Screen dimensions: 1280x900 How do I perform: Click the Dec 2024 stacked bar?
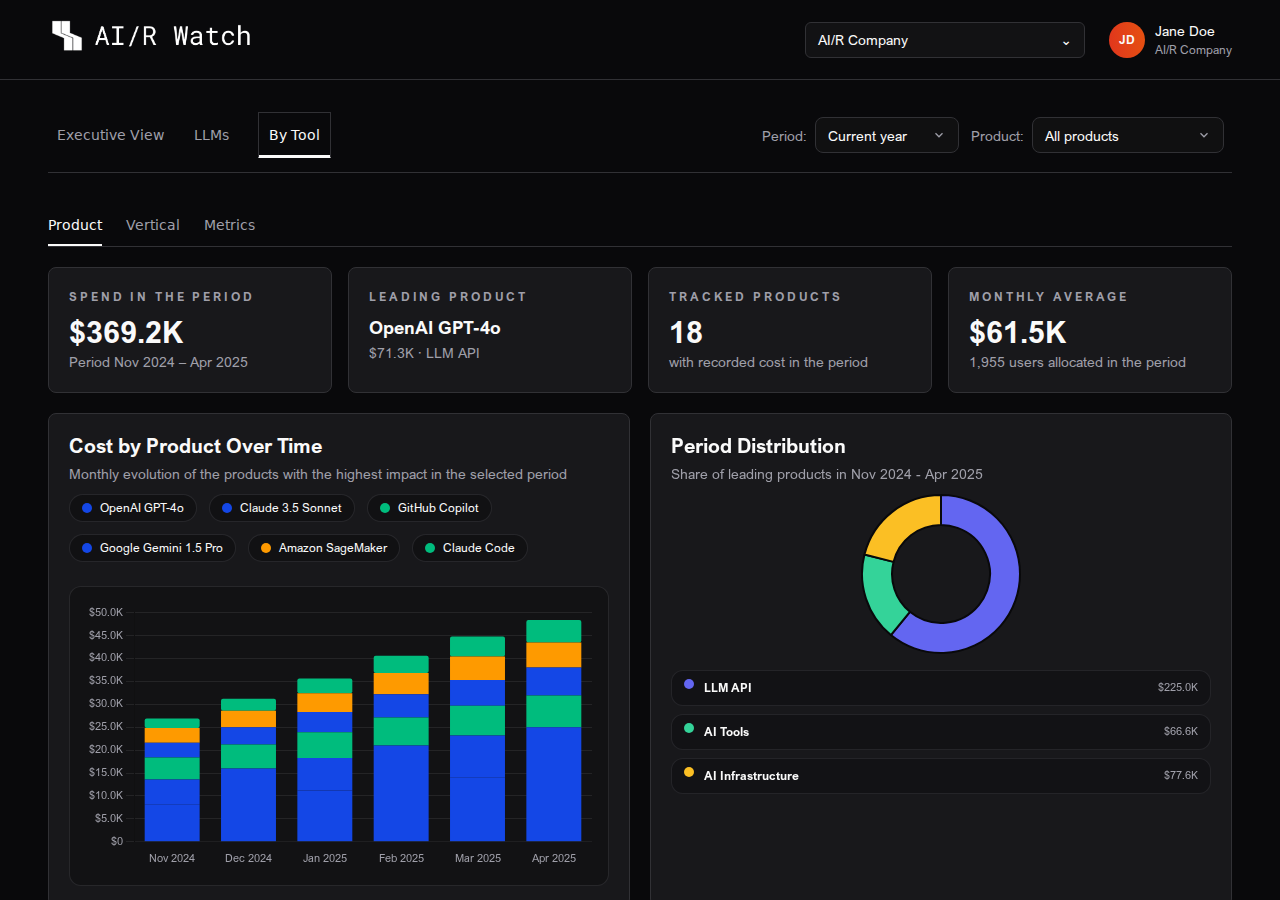pyautogui.click(x=248, y=770)
